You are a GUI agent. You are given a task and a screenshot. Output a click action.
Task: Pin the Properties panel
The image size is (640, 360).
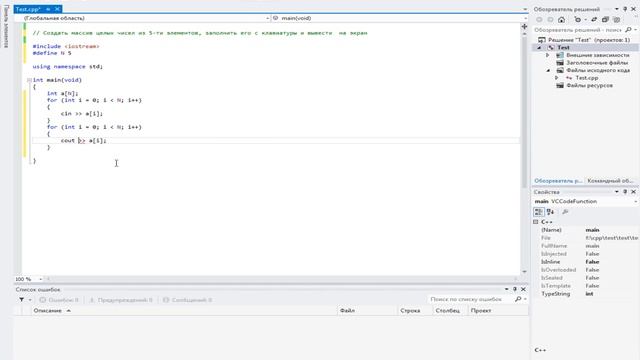click(x=625, y=192)
